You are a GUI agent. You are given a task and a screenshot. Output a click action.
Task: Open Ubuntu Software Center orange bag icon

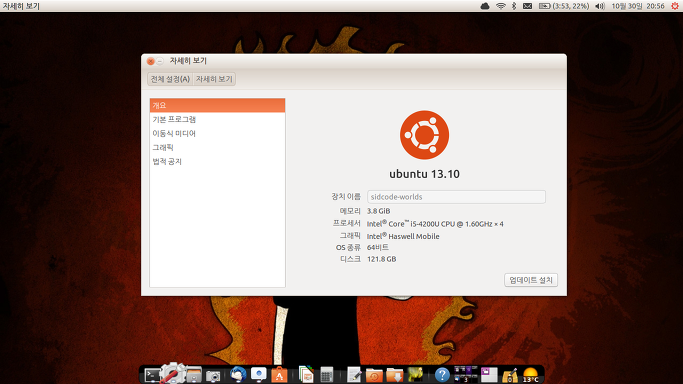pyautogui.click(x=279, y=375)
